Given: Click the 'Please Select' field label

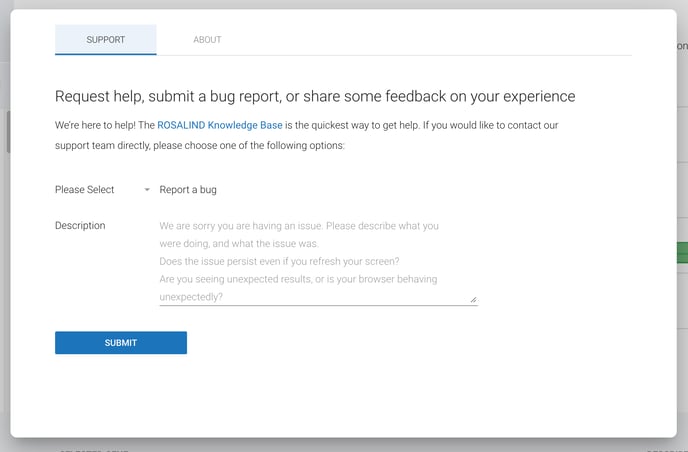Looking at the screenshot, I should coord(84,190).
